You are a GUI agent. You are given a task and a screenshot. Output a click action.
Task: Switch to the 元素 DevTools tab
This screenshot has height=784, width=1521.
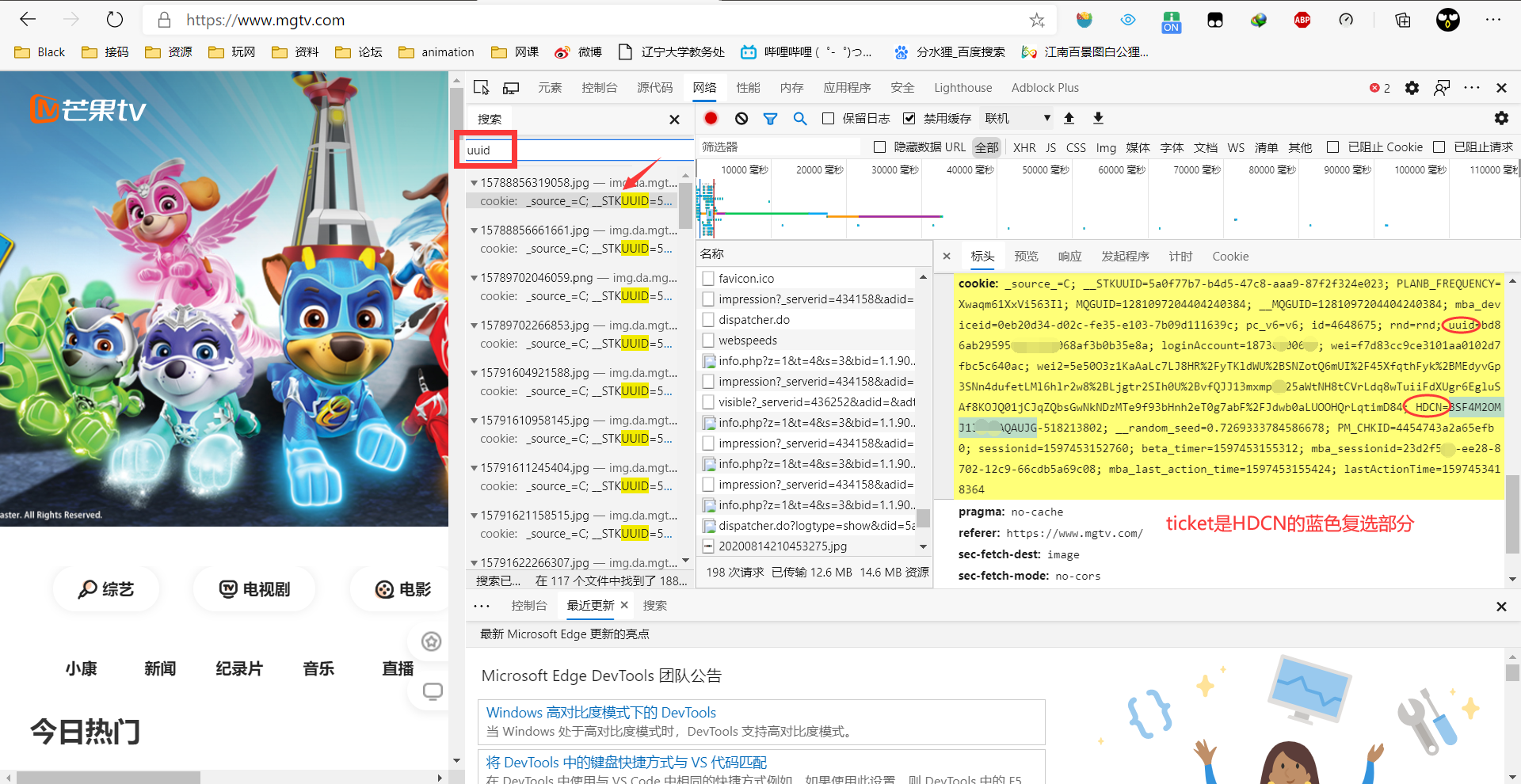550,88
